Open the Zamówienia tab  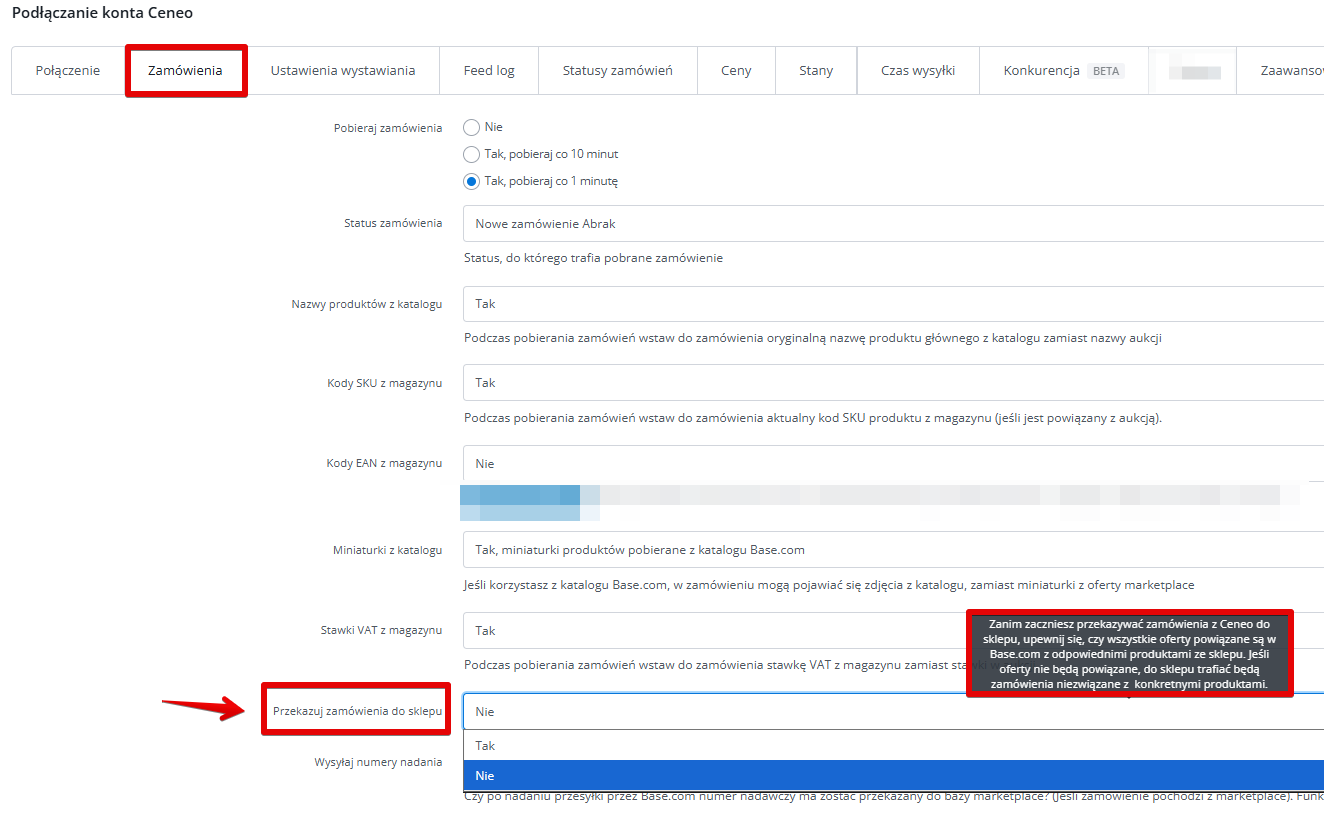[186, 71]
